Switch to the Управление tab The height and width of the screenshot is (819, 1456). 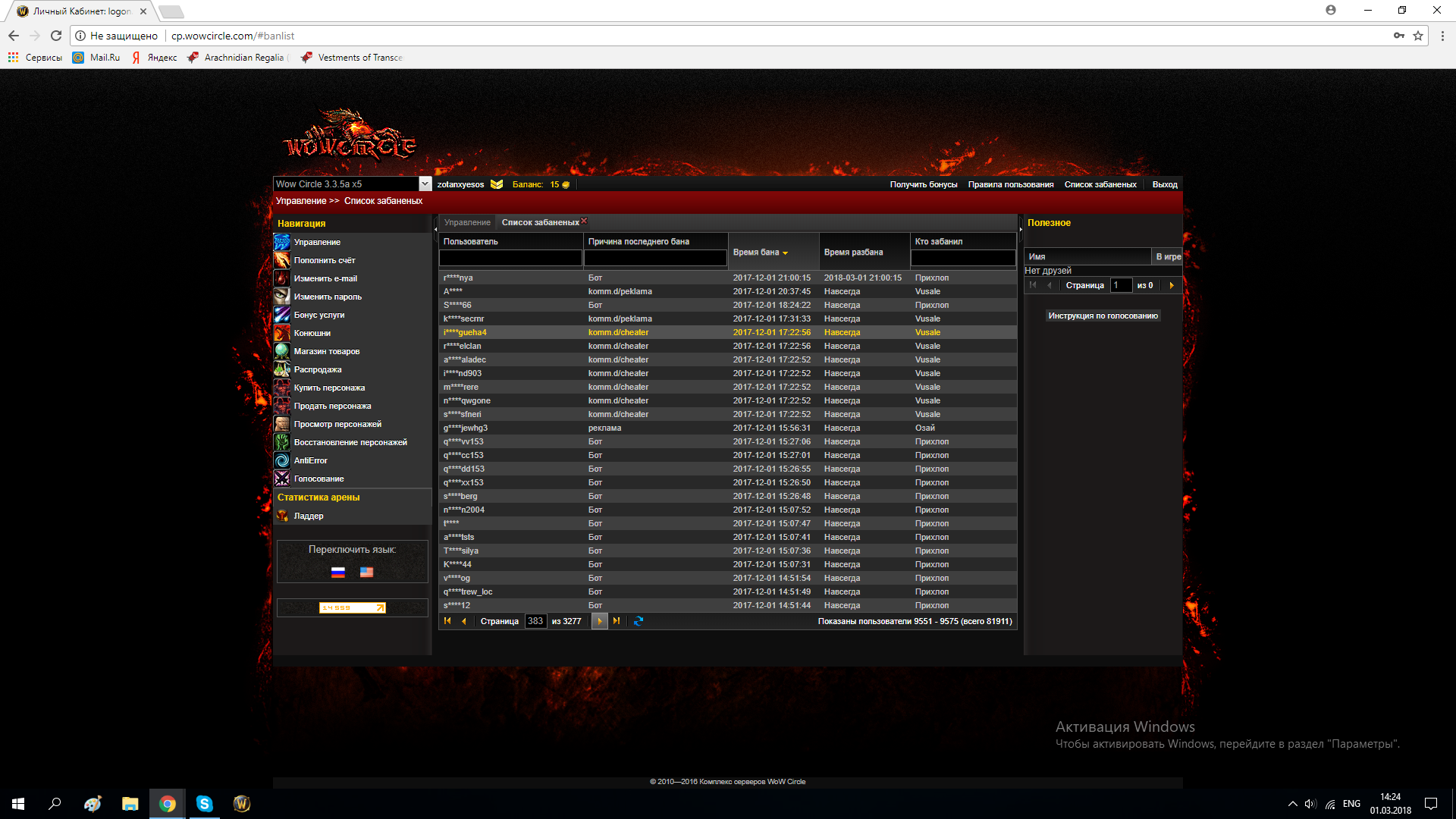[467, 222]
